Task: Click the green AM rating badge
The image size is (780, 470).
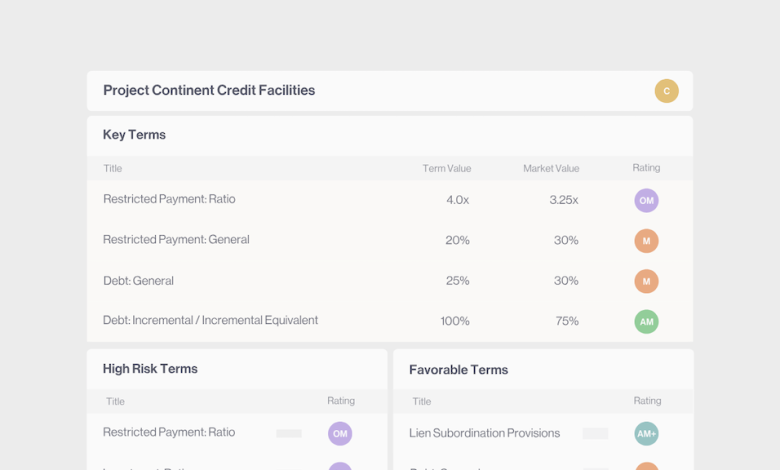Action: (646, 321)
